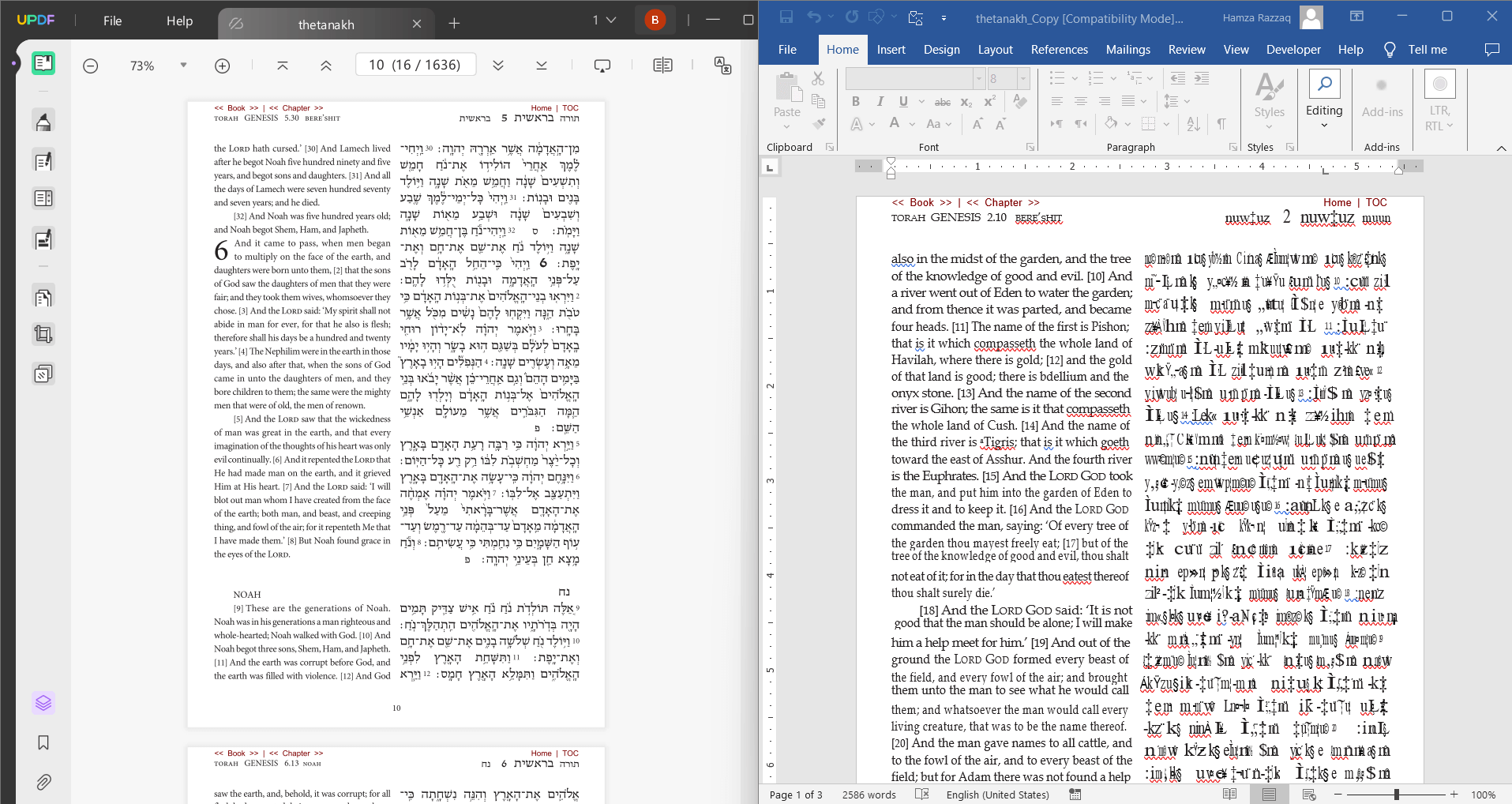Open the Attachments panel in UPDF
1512x804 pixels.
tap(43, 782)
